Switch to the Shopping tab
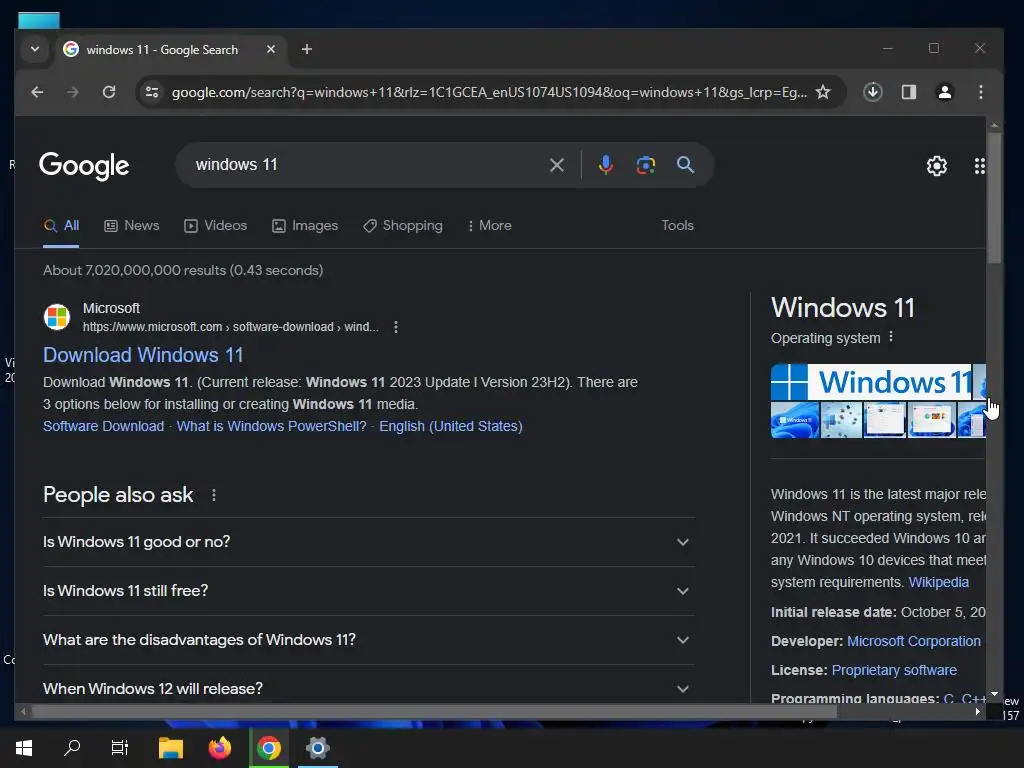Viewport: 1024px width, 768px height. (x=403, y=225)
